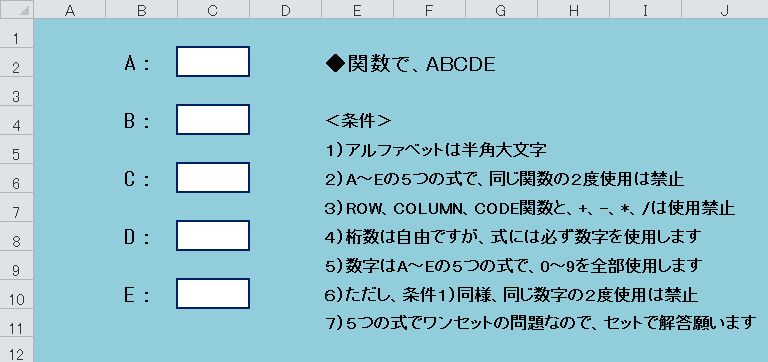The width and height of the screenshot is (768, 362).
Task: Select column B header
Action: pos(142,9)
